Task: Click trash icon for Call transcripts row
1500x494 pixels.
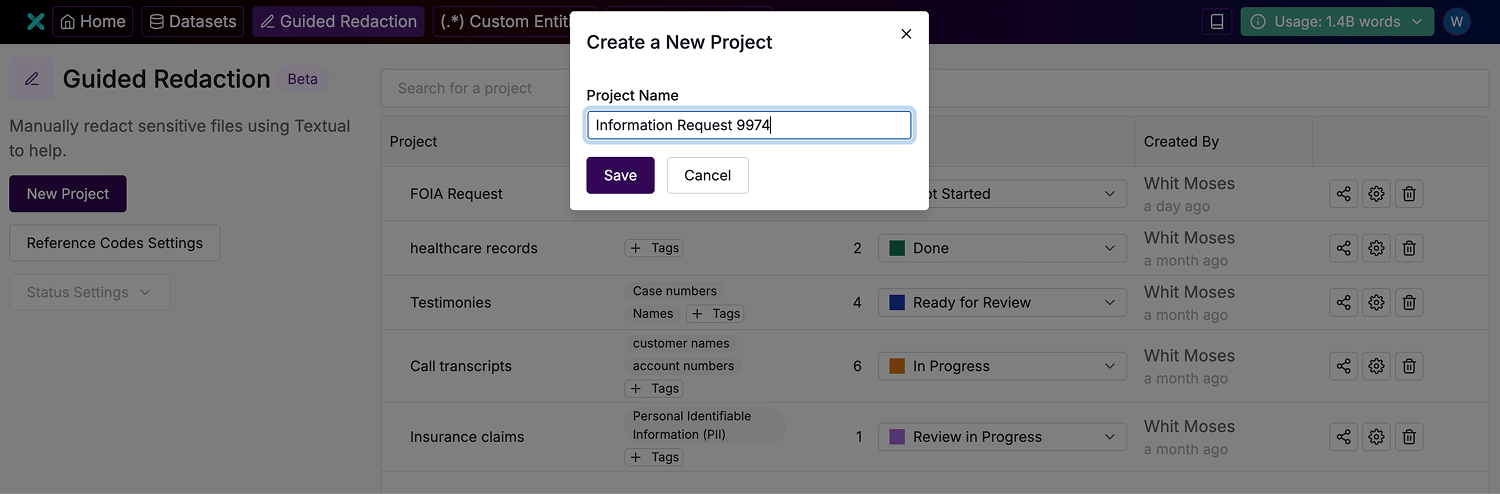Action: pyautogui.click(x=1409, y=366)
